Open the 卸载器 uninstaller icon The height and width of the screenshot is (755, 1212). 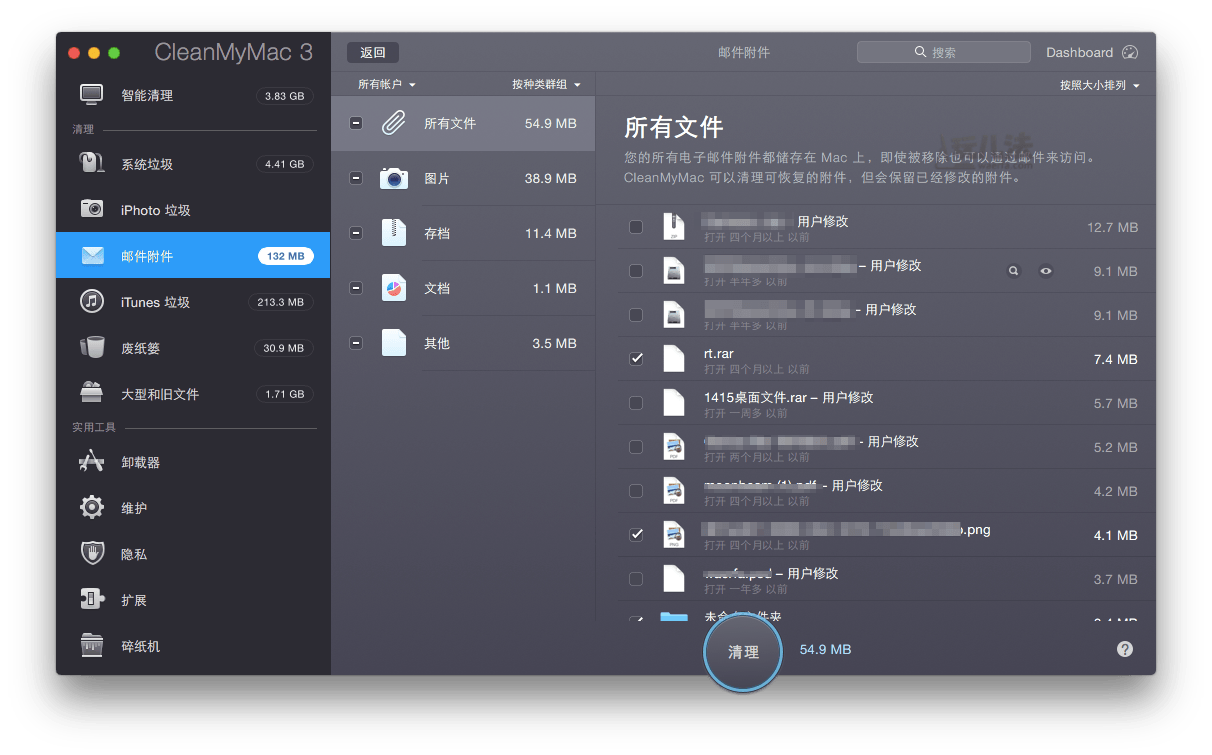[92, 461]
